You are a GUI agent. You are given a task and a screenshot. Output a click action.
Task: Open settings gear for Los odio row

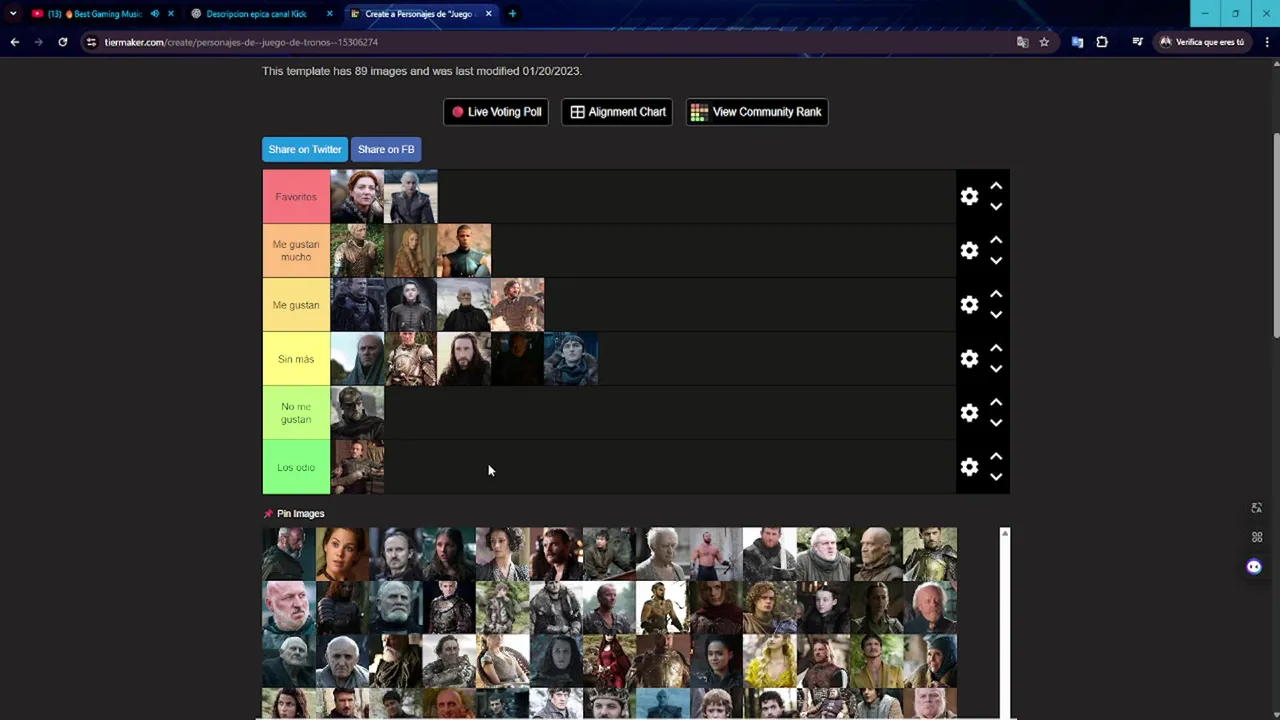coord(969,467)
